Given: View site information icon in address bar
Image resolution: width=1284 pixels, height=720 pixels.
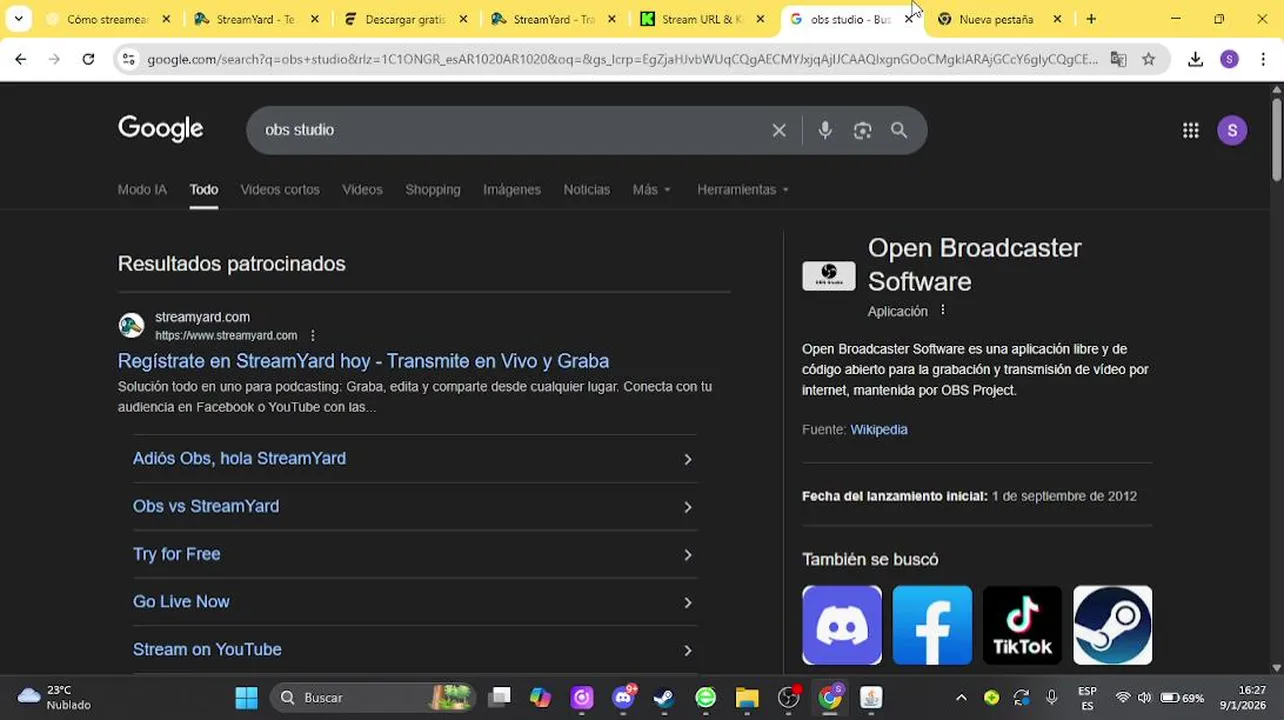Looking at the screenshot, I should tap(128, 59).
